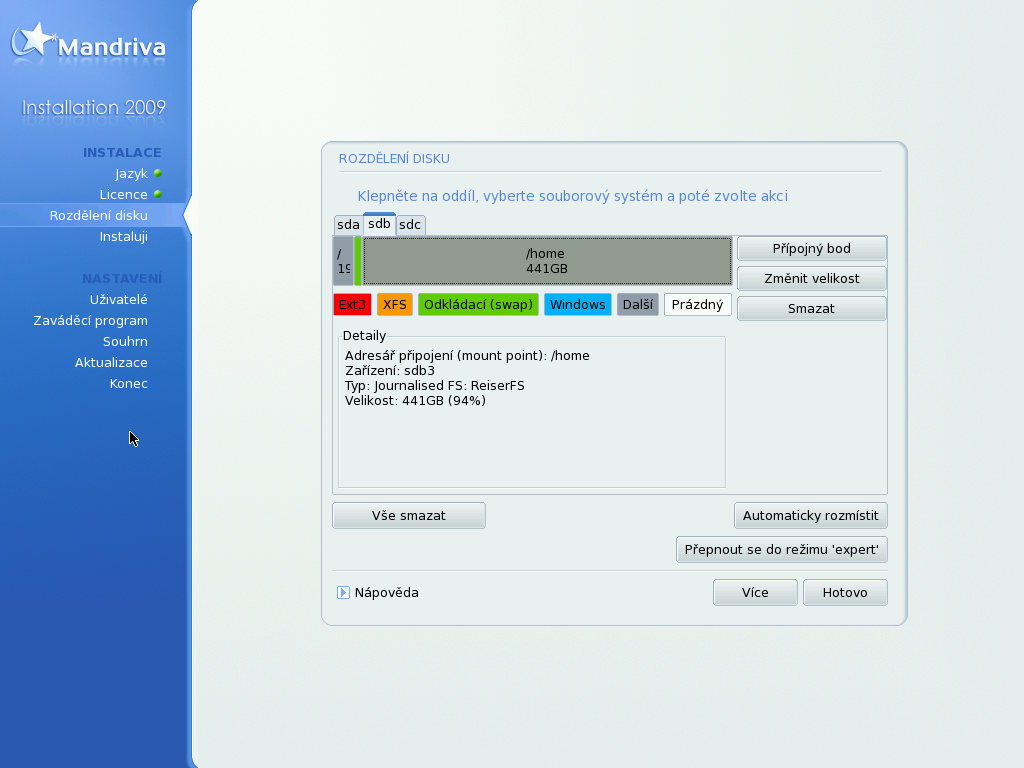Choose the red Ext3 filesystem type
This screenshot has height=768, width=1024.
[x=352, y=304]
